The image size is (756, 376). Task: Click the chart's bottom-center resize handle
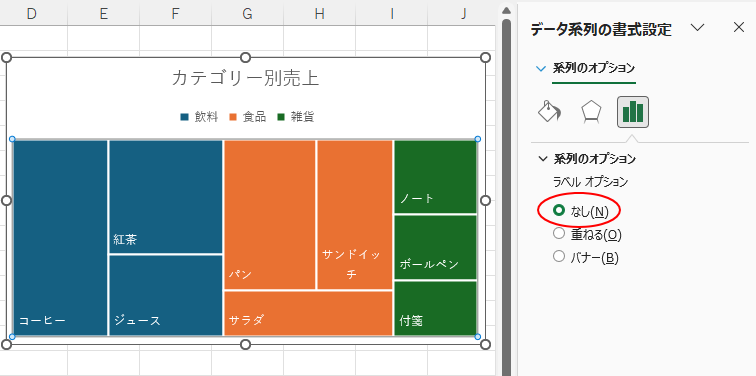coord(245,344)
